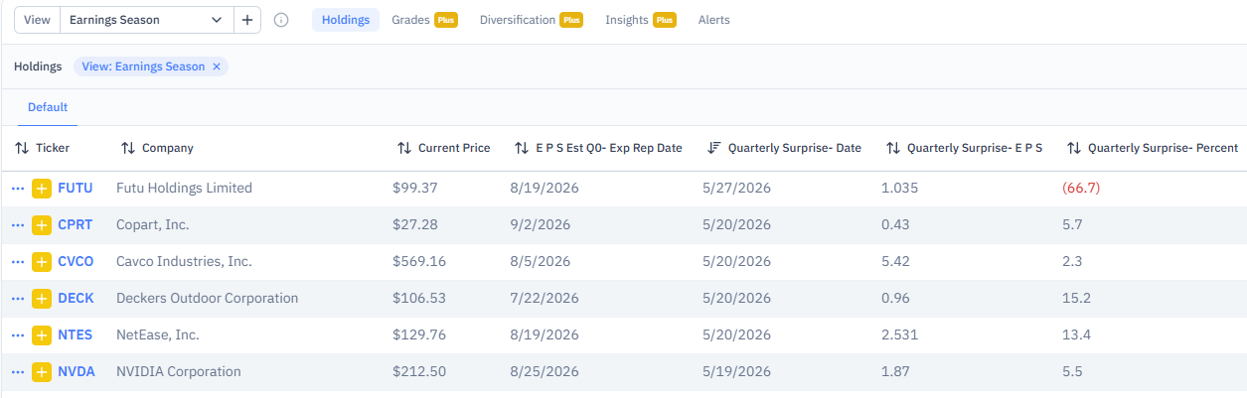Sort by Quarterly Surprise- Percent column

(x=1152, y=148)
